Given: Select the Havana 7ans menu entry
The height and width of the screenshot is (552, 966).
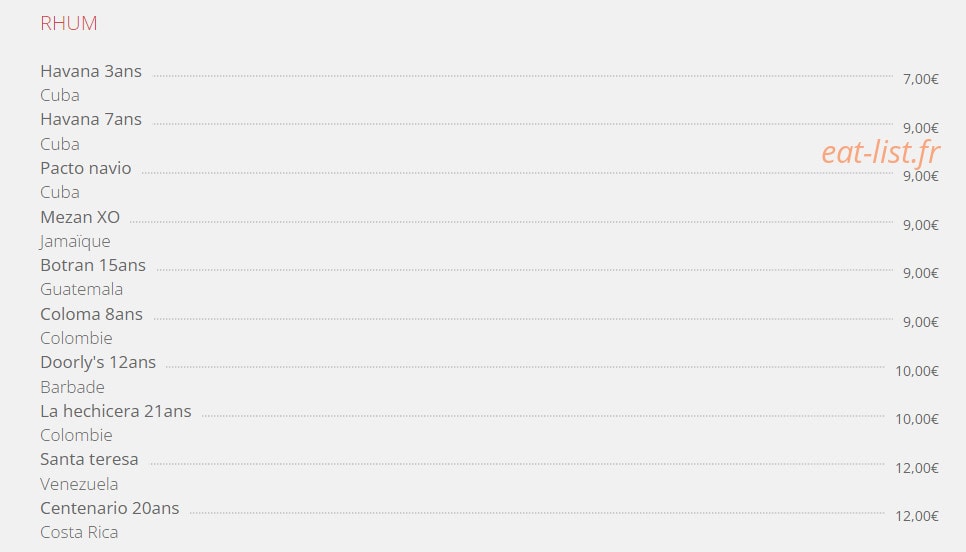Looking at the screenshot, I should pos(91,120).
